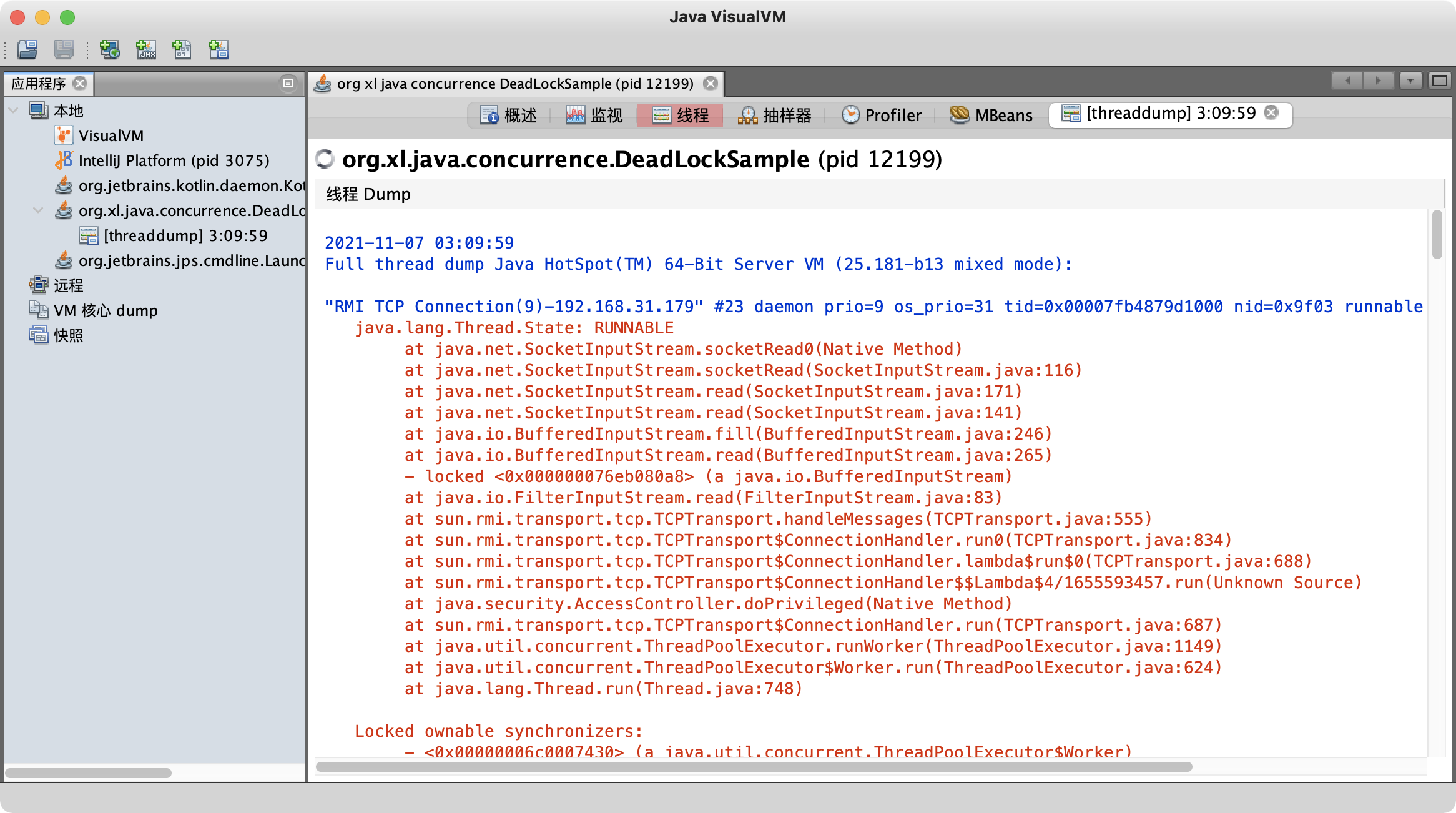This screenshot has height=813, width=1456.
Task: Select VisualVM in the applications tree
Action: click(111, 135)
